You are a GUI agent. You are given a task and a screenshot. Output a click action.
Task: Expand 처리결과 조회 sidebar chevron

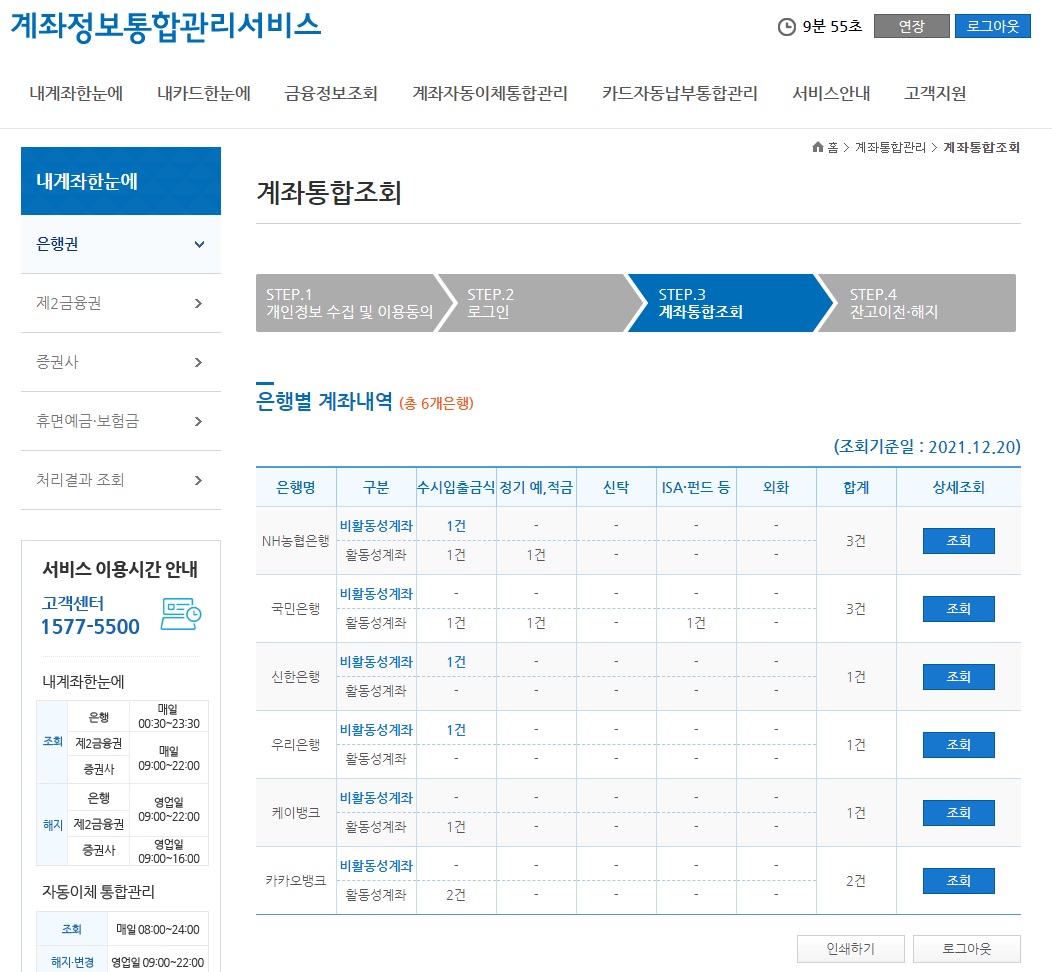coord(198,480)
